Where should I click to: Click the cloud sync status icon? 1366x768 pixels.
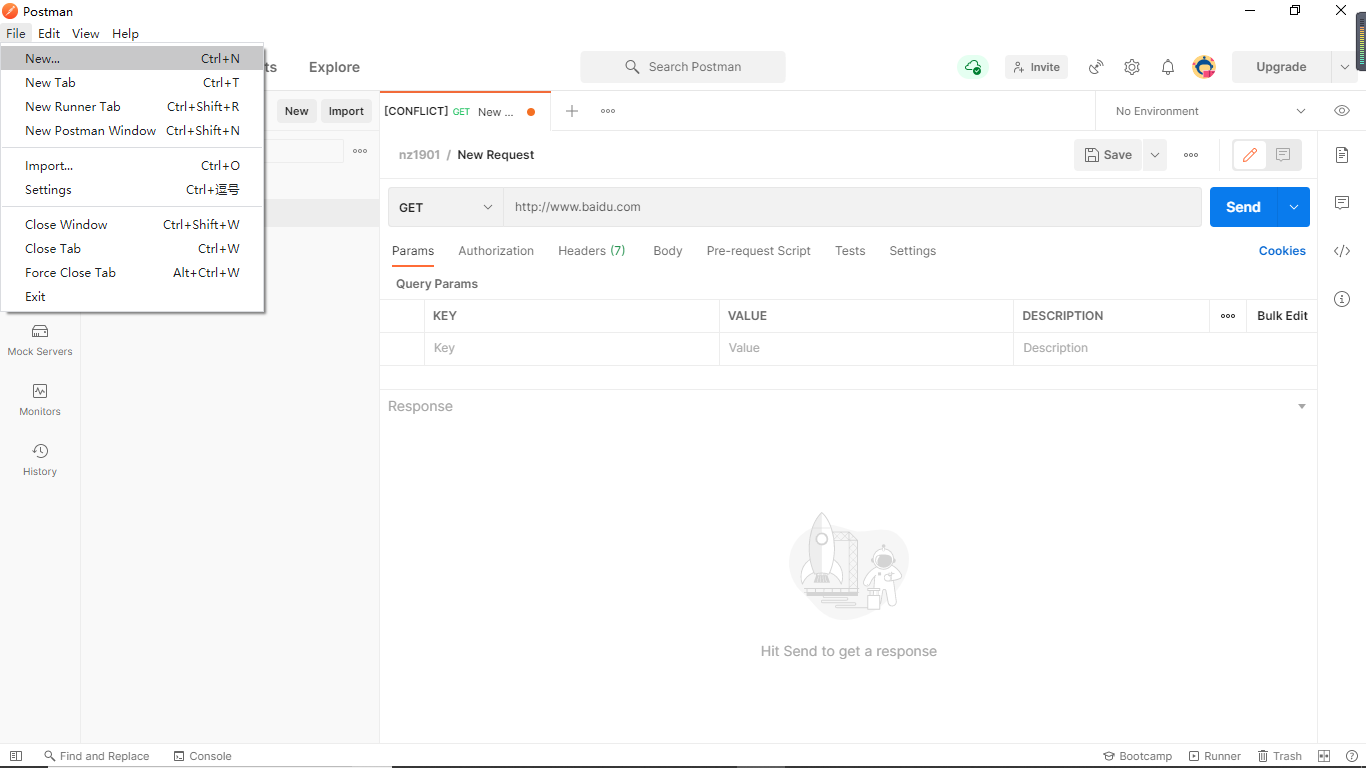click(x=972, y=67)
